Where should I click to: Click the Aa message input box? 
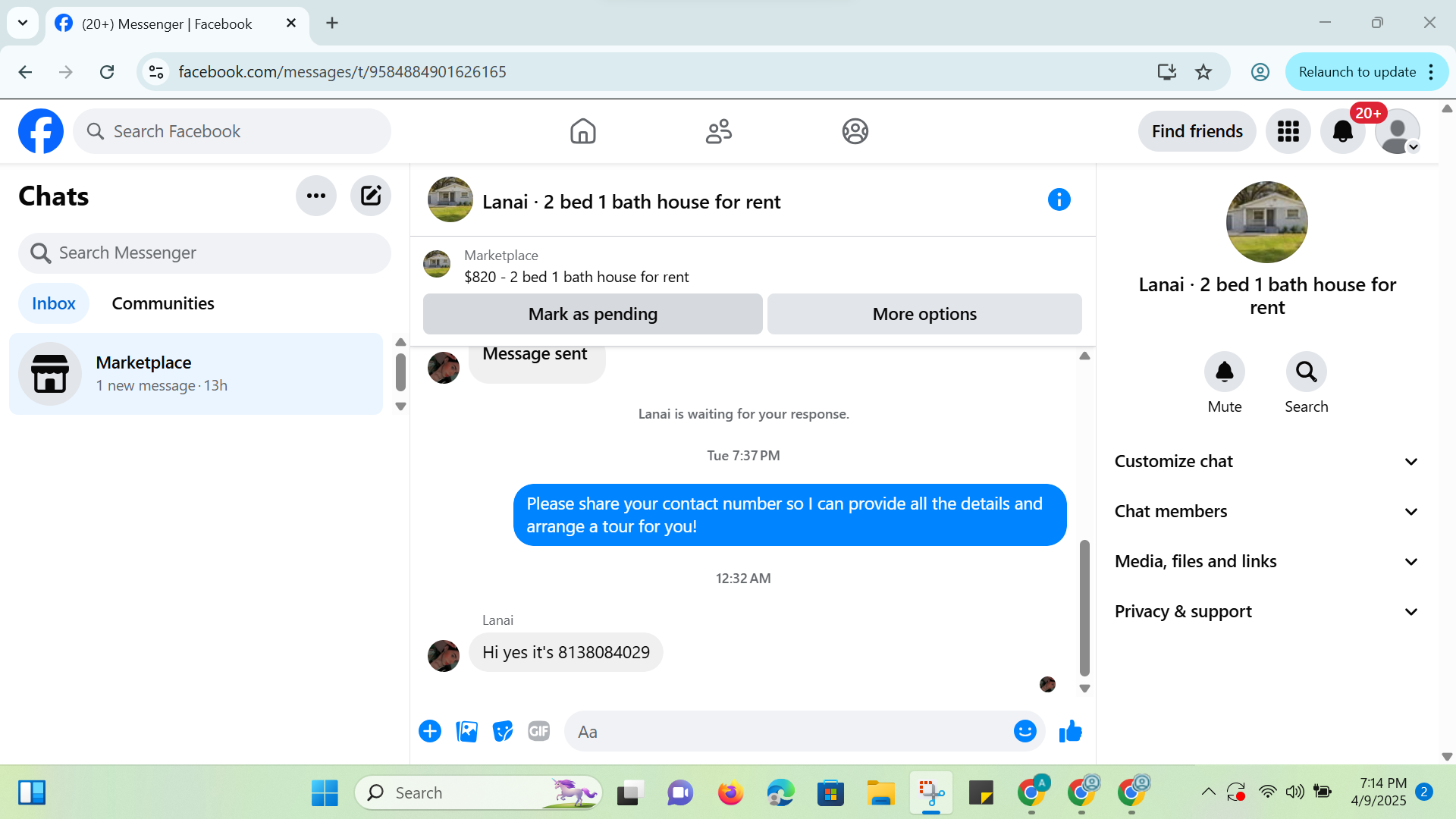click(x=789, y=731)
